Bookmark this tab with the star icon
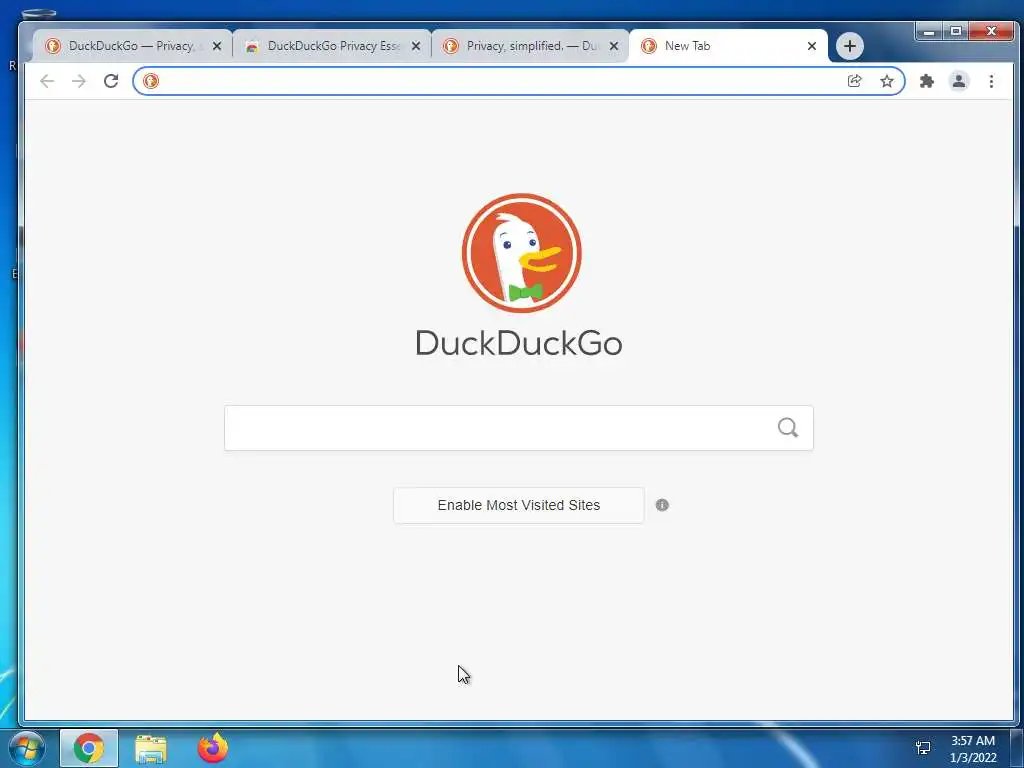The image size is (1024, 768). [x=886, y=81]
